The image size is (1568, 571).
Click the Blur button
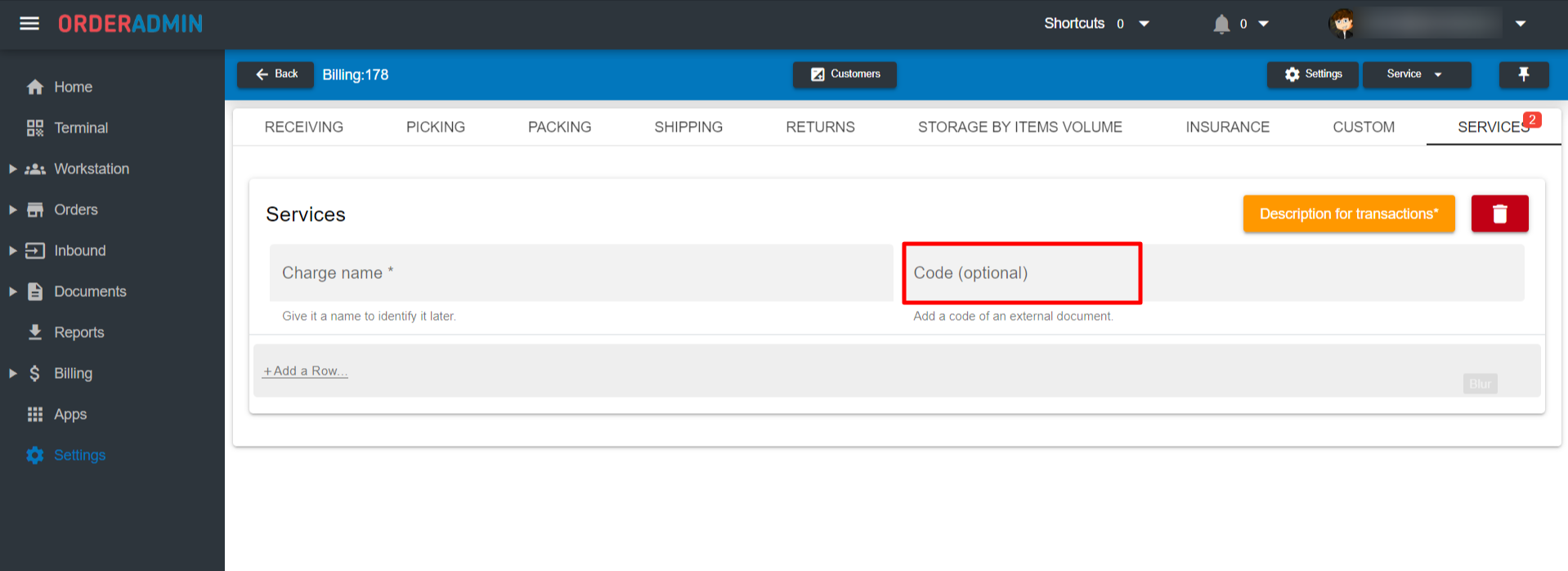tap(1481, 384)
